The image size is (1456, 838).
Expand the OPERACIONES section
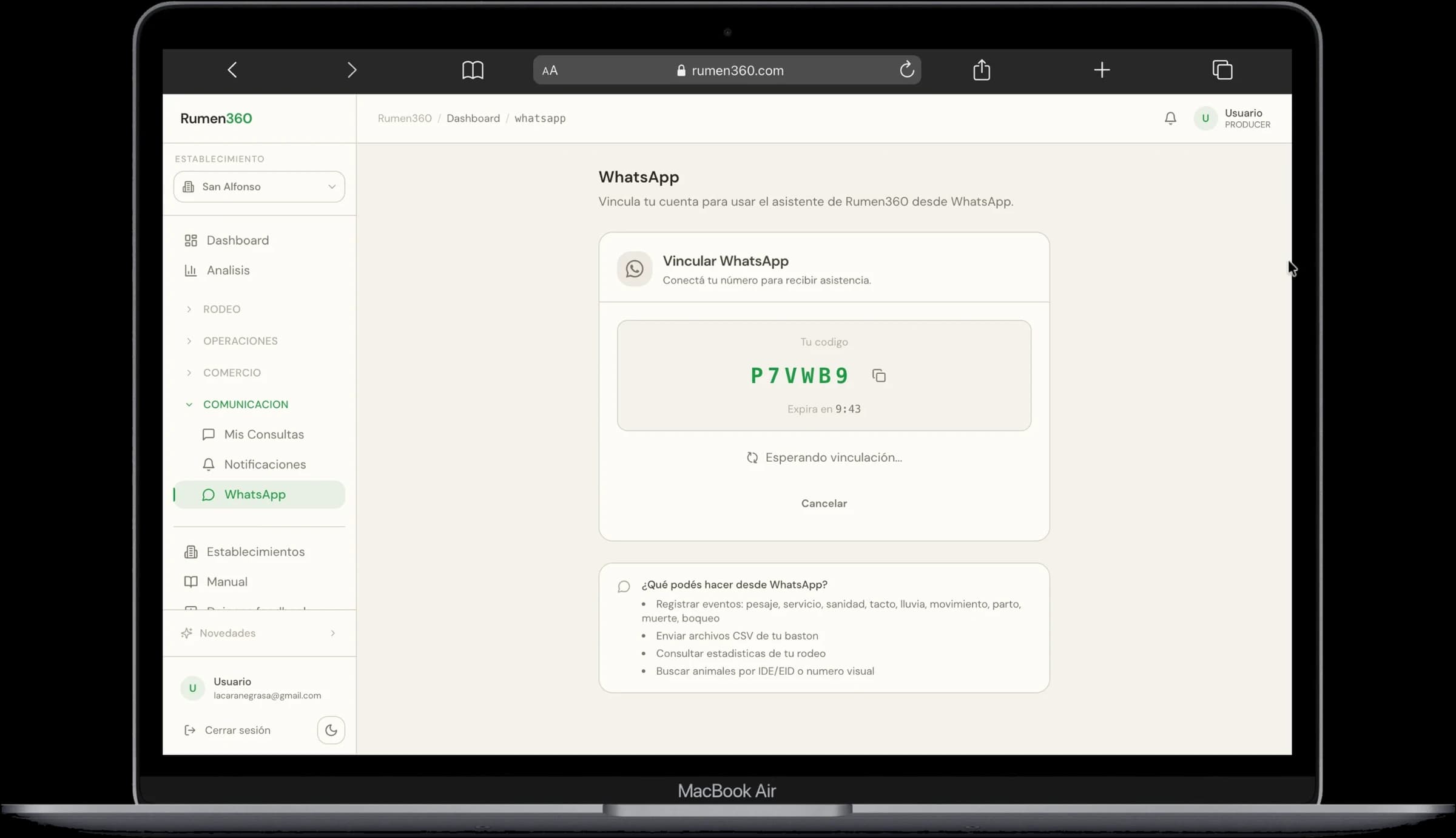click(240, 340)
